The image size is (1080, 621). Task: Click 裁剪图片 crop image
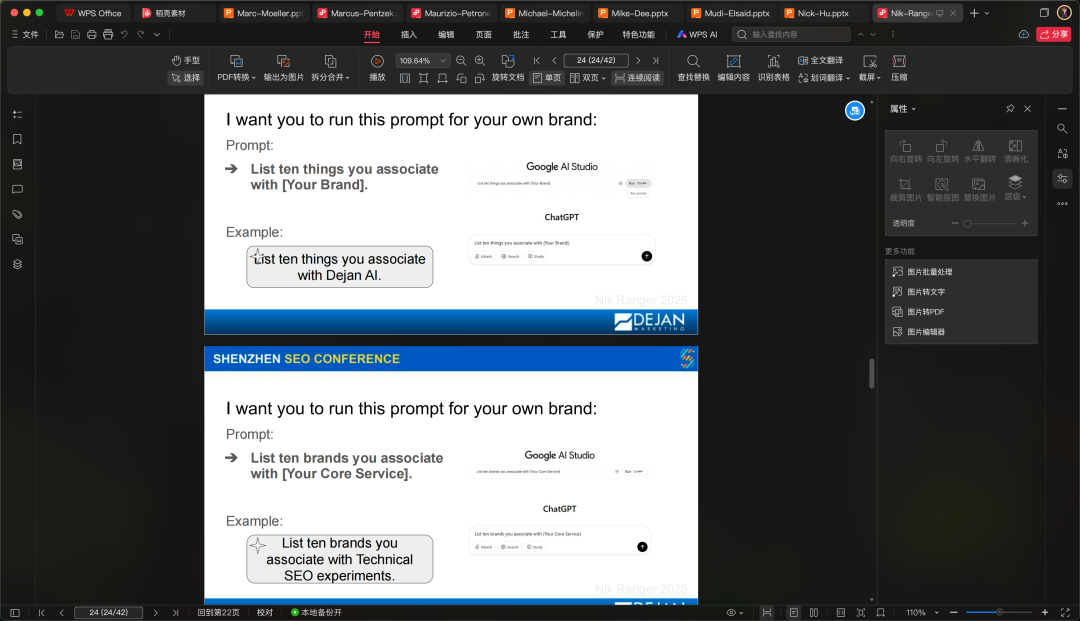[906, 189]
